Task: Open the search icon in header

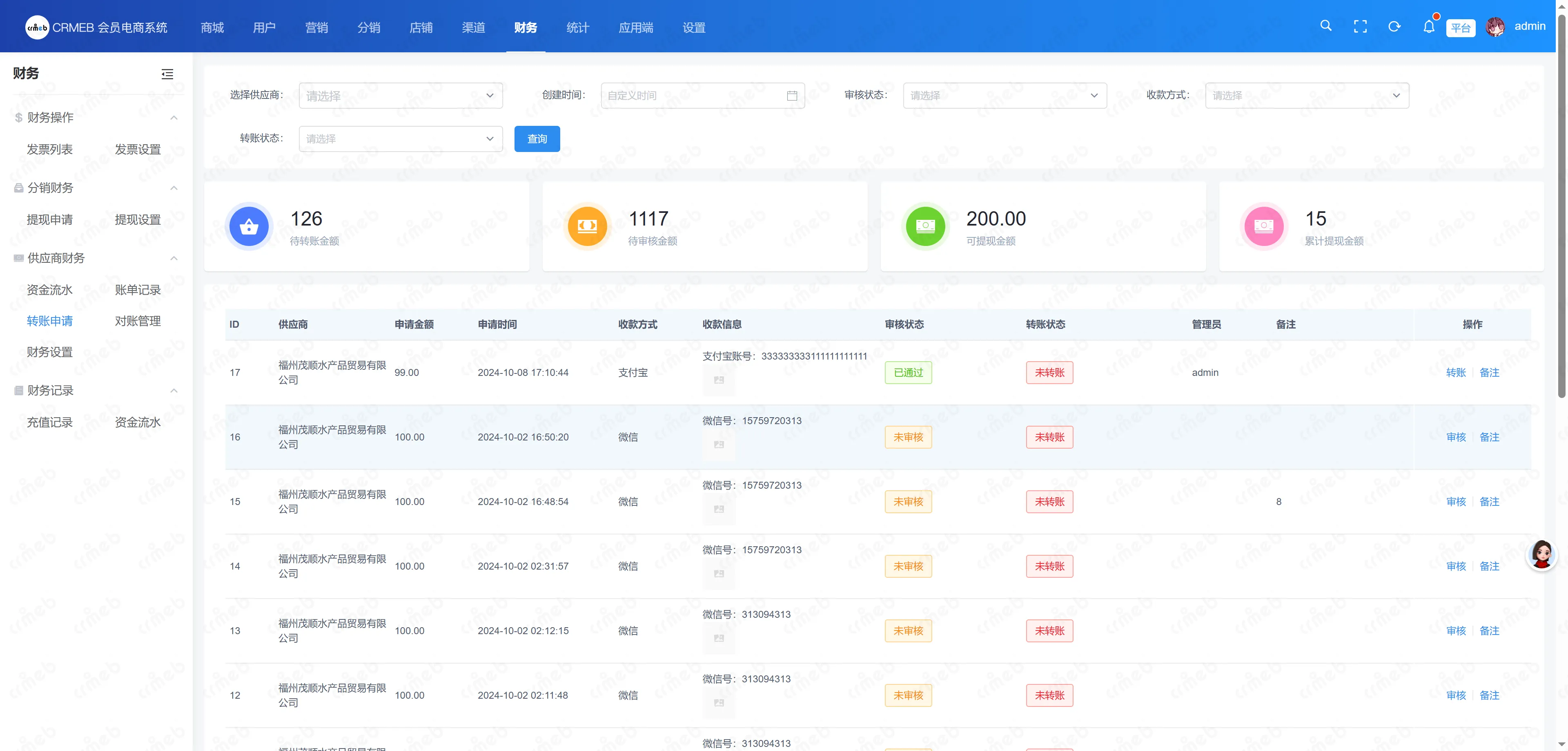Action: 1326,26
